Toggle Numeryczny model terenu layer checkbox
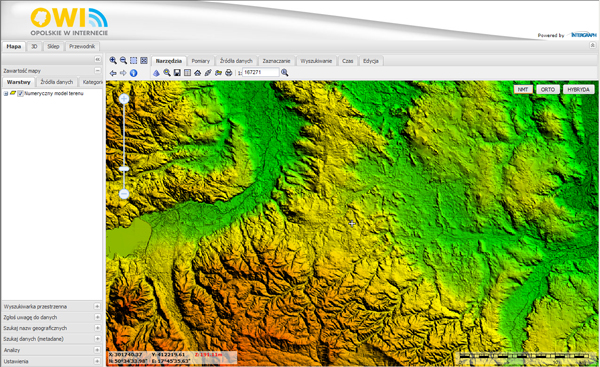Viewport: 600px width, 367px height. [x=21, y=93]
